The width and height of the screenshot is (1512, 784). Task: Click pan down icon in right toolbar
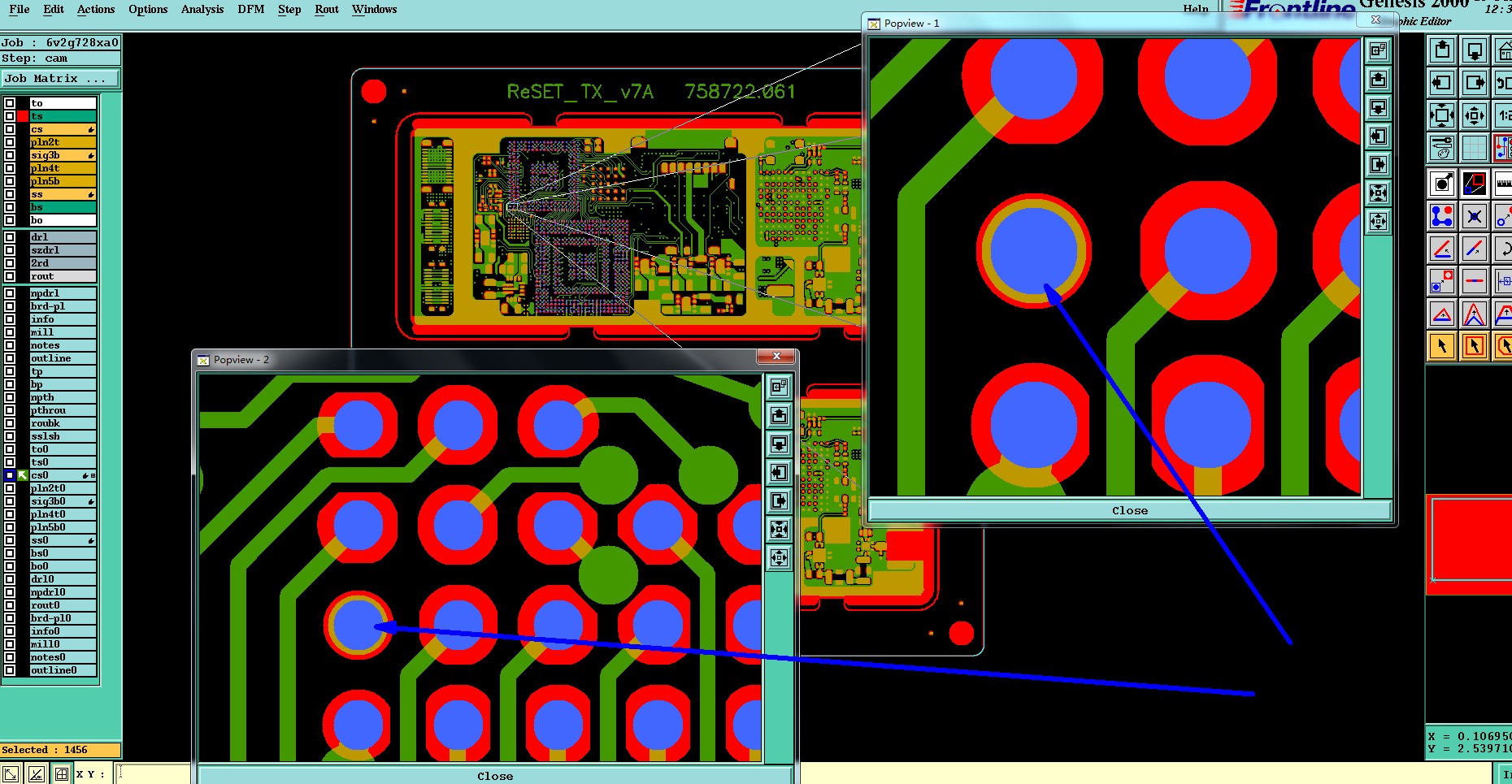(x=1474, y=50)
